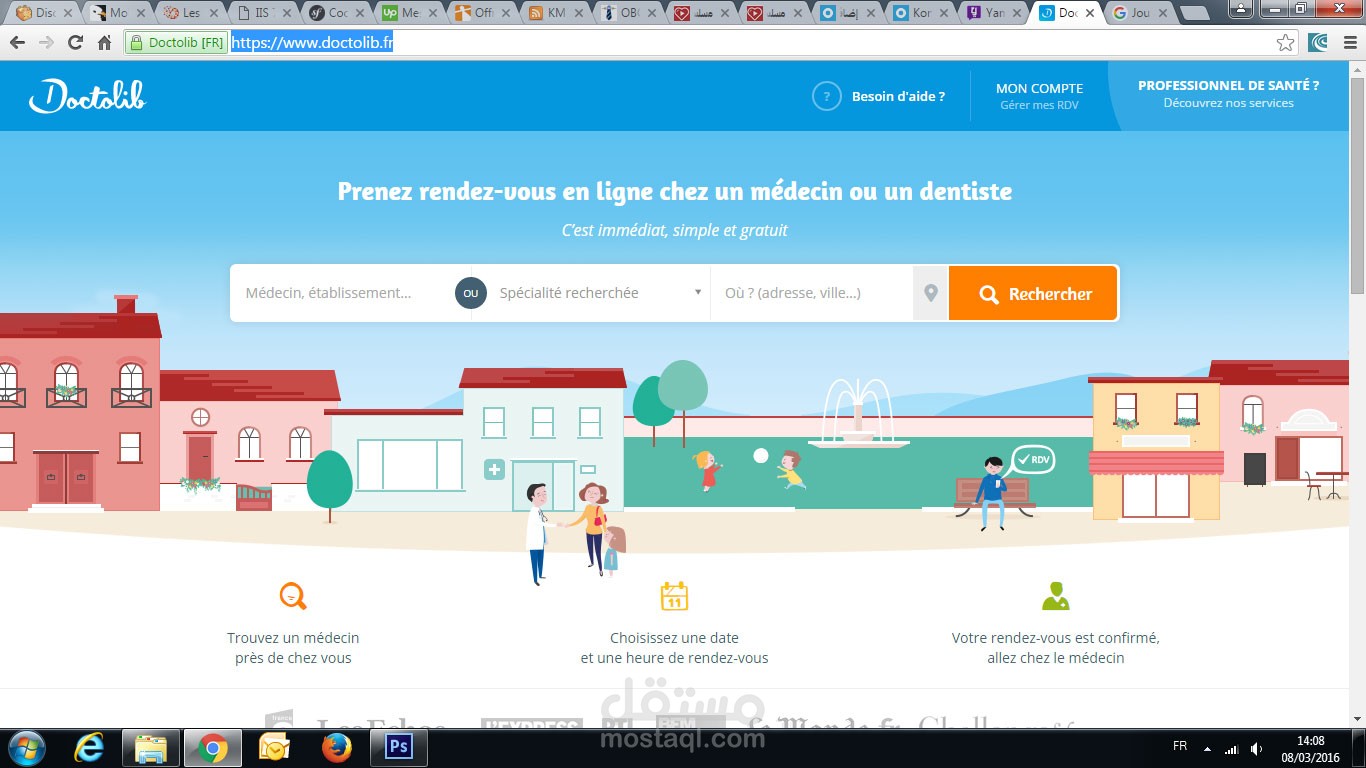Click the FR language indicator in tray
The height and width of the screenshot is (768, 1366).
pyautogui.click(x=1179, y=747)
